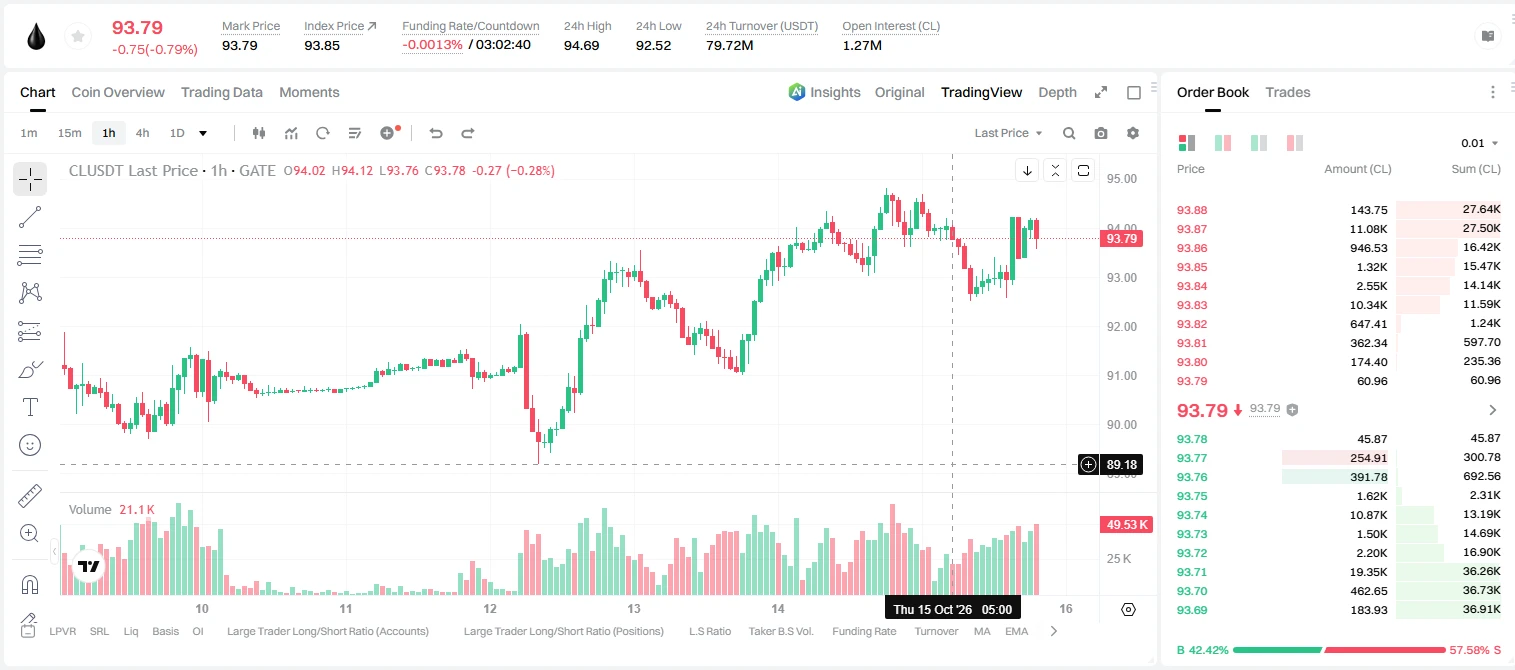This screenshot has height=670, width=1515.
Task: Open the Coin Overview tab
Action: coord(118,92)
